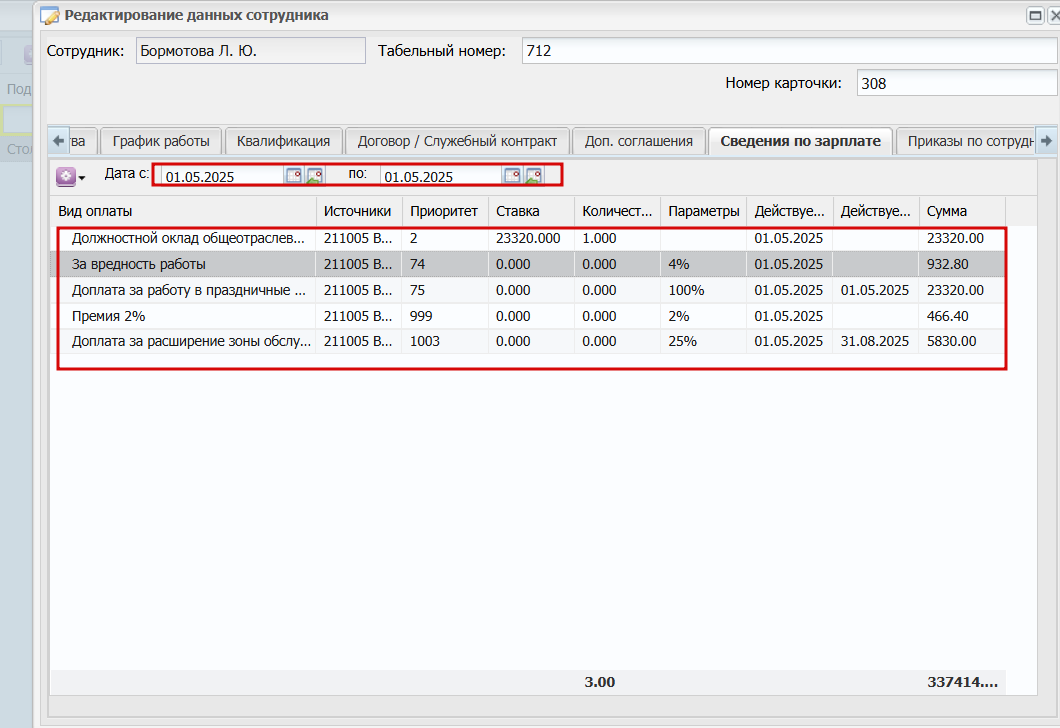Select the 'Премия 2%' row
Screen dimensions: 1060x728
pos(528,316)
